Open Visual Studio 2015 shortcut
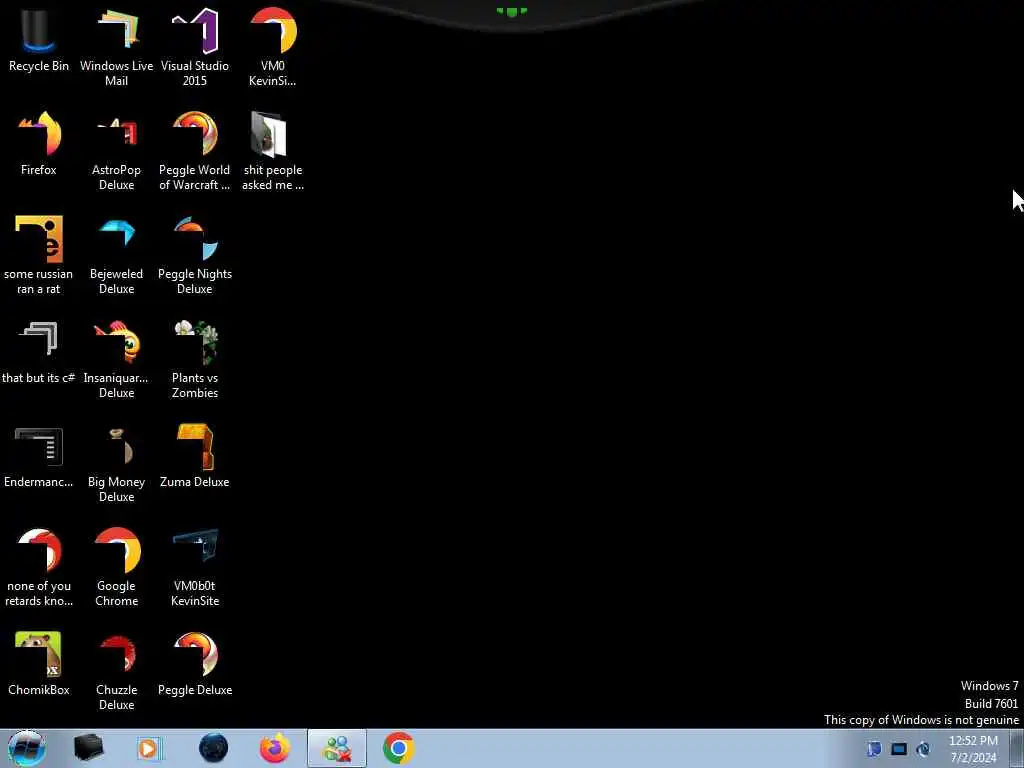This screenshot has height=768, width=1024. 195,47
